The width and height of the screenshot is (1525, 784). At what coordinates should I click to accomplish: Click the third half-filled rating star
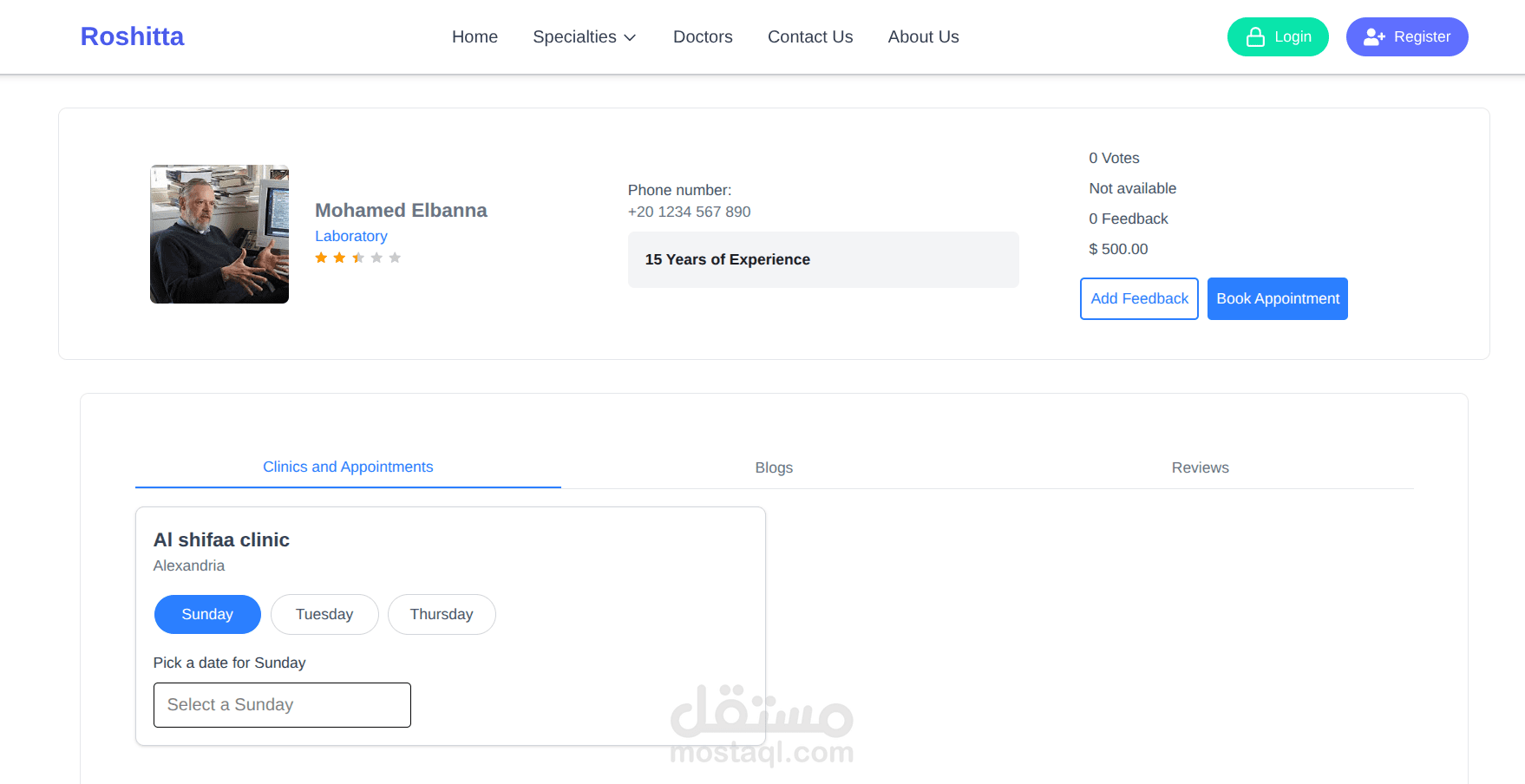point(358,258)
